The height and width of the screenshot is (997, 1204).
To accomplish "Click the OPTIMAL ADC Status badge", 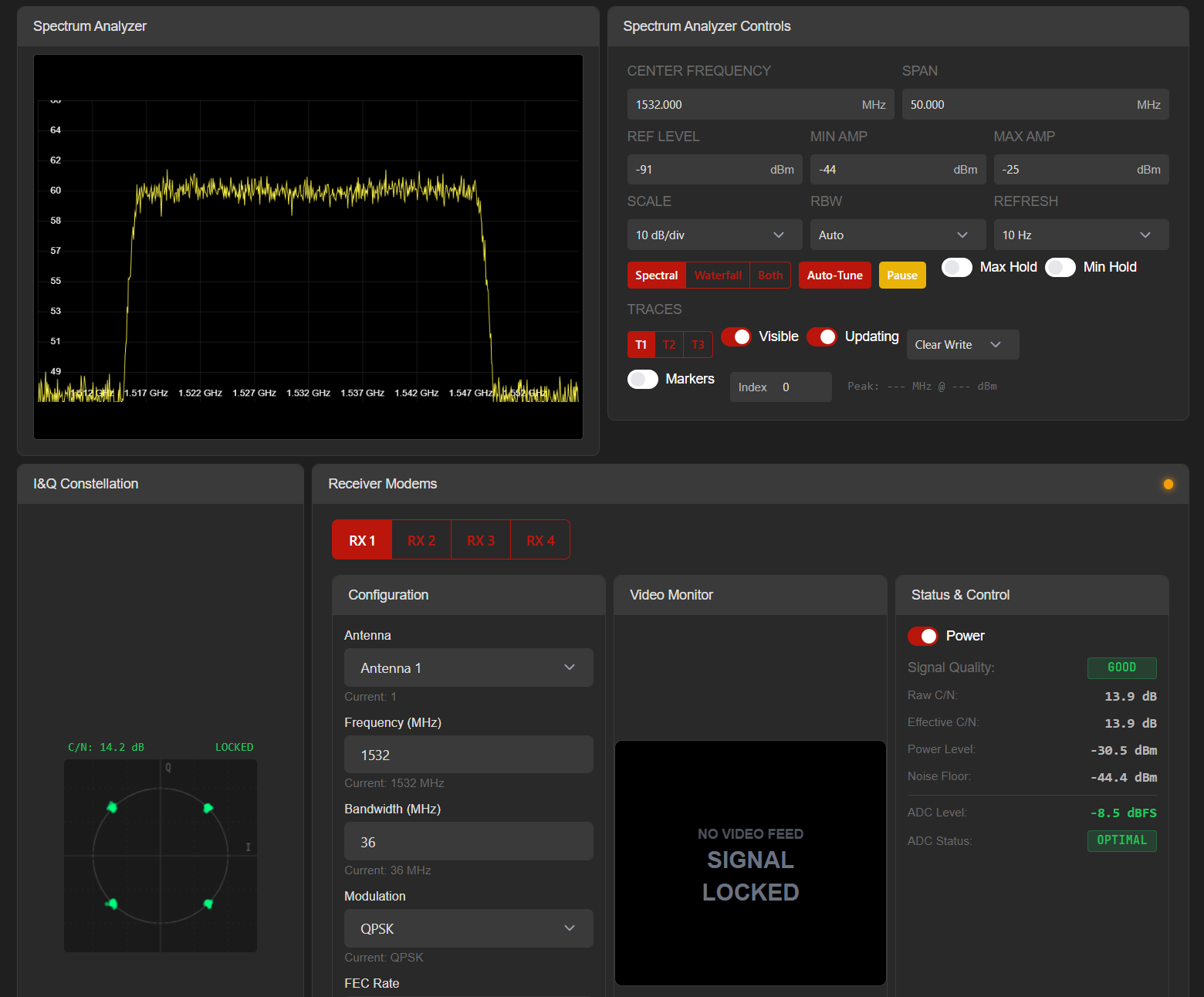I will click(x=1121, y=840).
